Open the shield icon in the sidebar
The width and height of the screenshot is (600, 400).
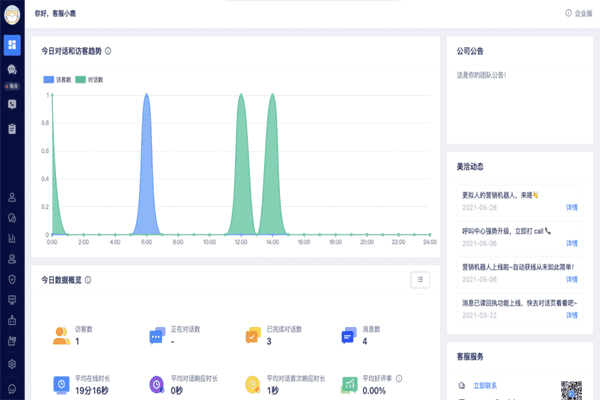12,279
